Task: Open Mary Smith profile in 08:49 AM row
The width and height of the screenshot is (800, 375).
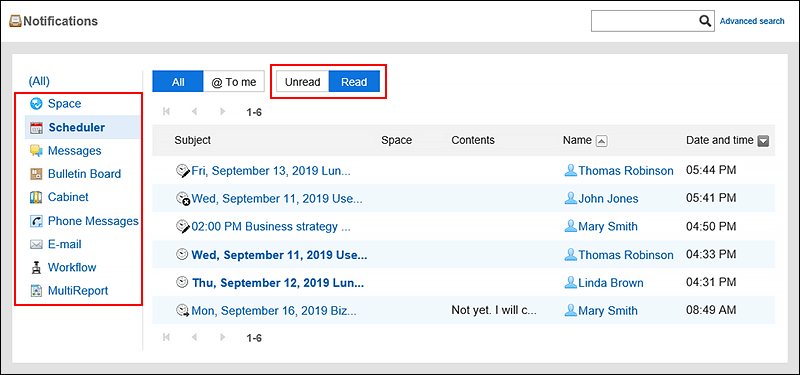Action: (x=608, y=310)
